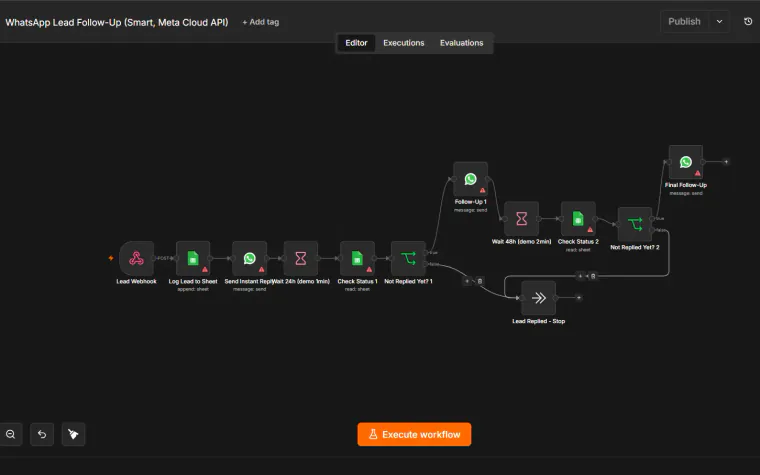The height and width of the screenshot is (475, 760).
Task: Select the Lead Replied - Stop node
Action: coord(538,298)
